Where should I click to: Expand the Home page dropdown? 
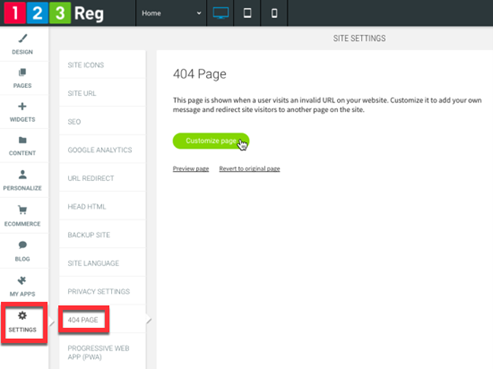pos(171,13)
